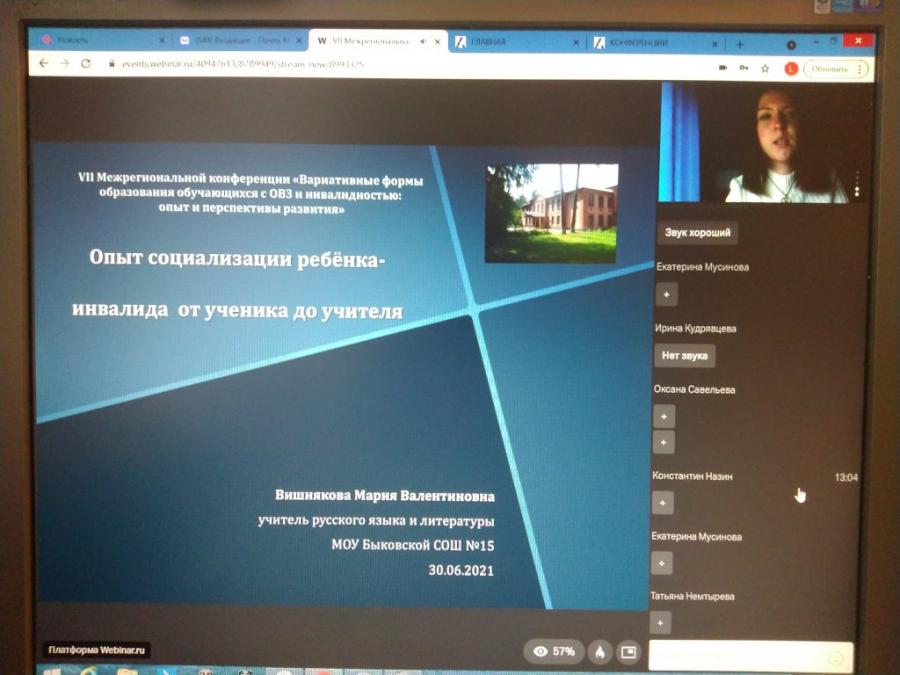Click the red Chrome profile avatar
The height and width of the screenshot is (675, 900).
tap(791, 69)
